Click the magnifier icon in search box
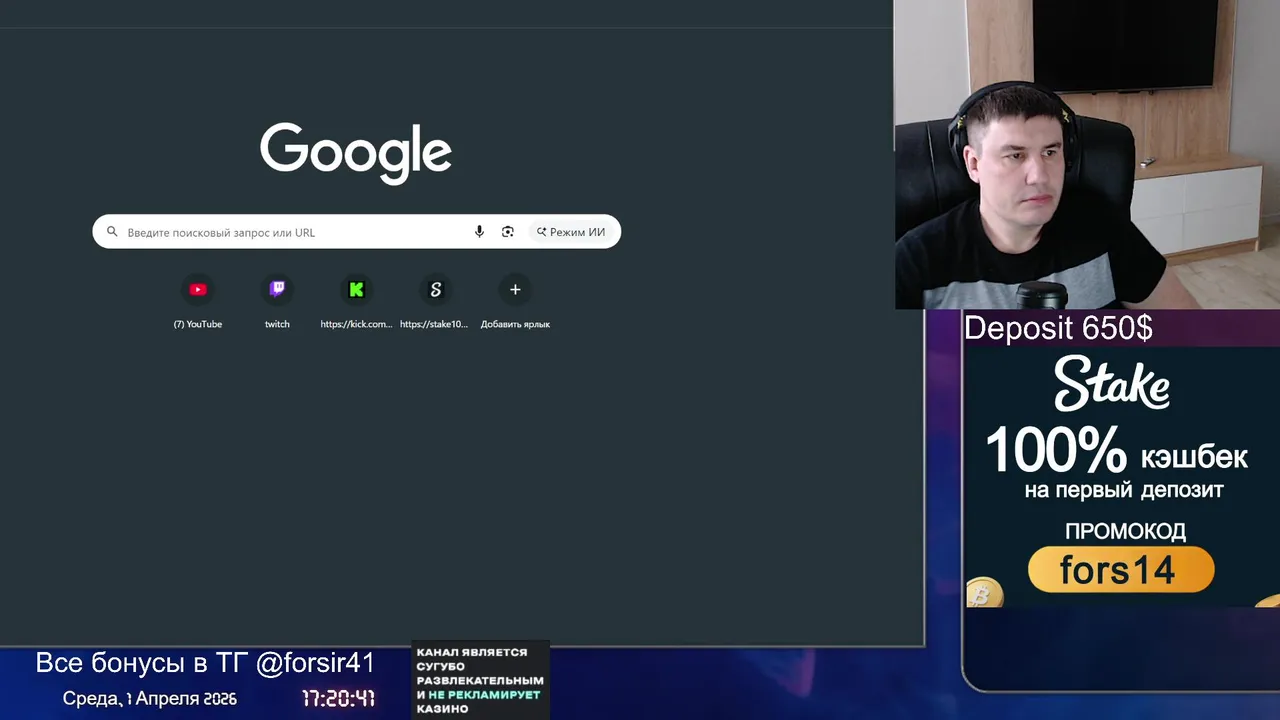1280x720 pixels. 113,232
